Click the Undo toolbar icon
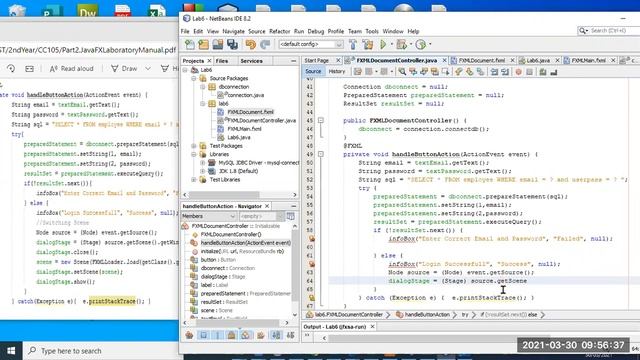 [251, 44]
